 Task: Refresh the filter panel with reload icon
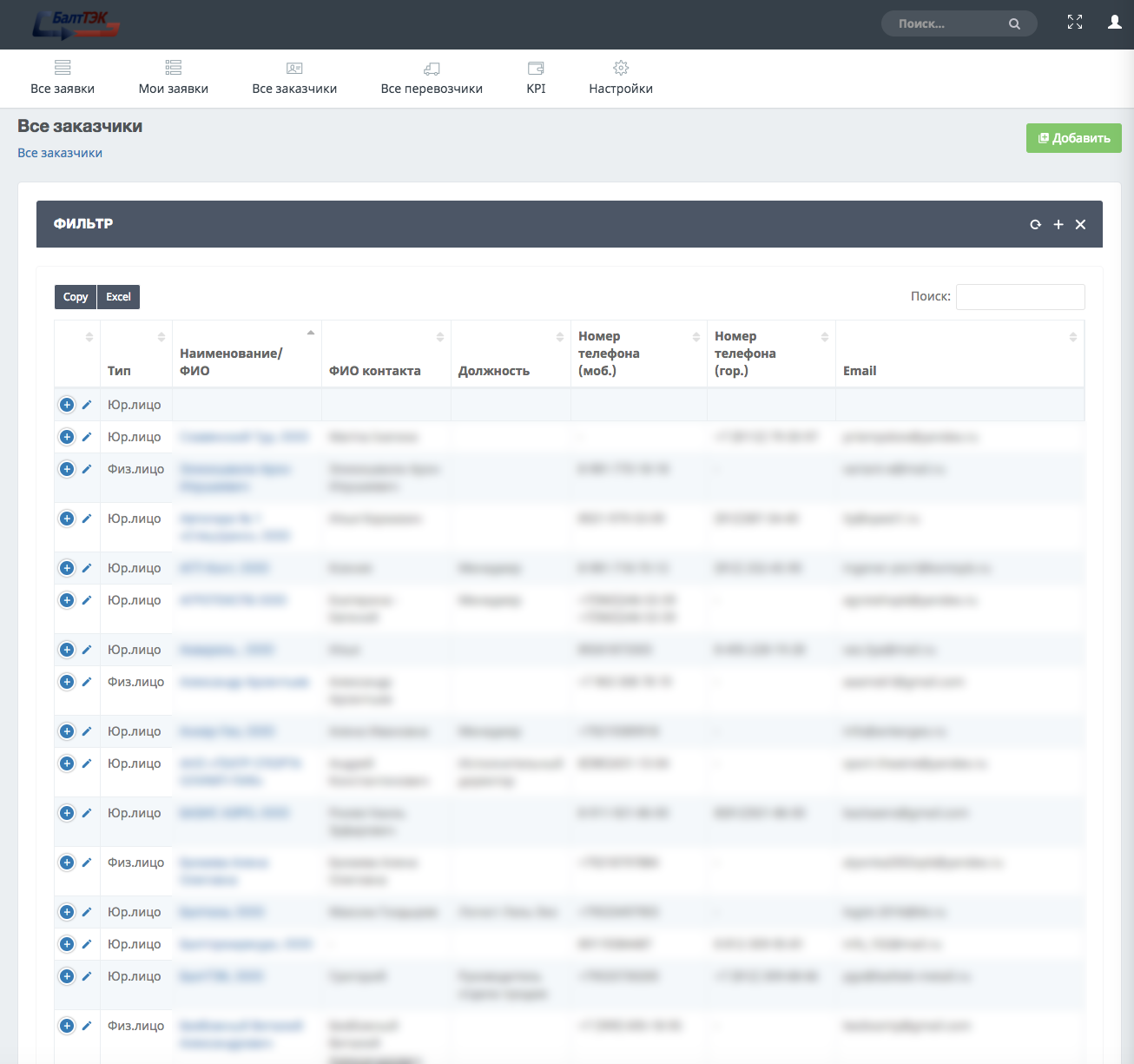[x=1035, y=224]
